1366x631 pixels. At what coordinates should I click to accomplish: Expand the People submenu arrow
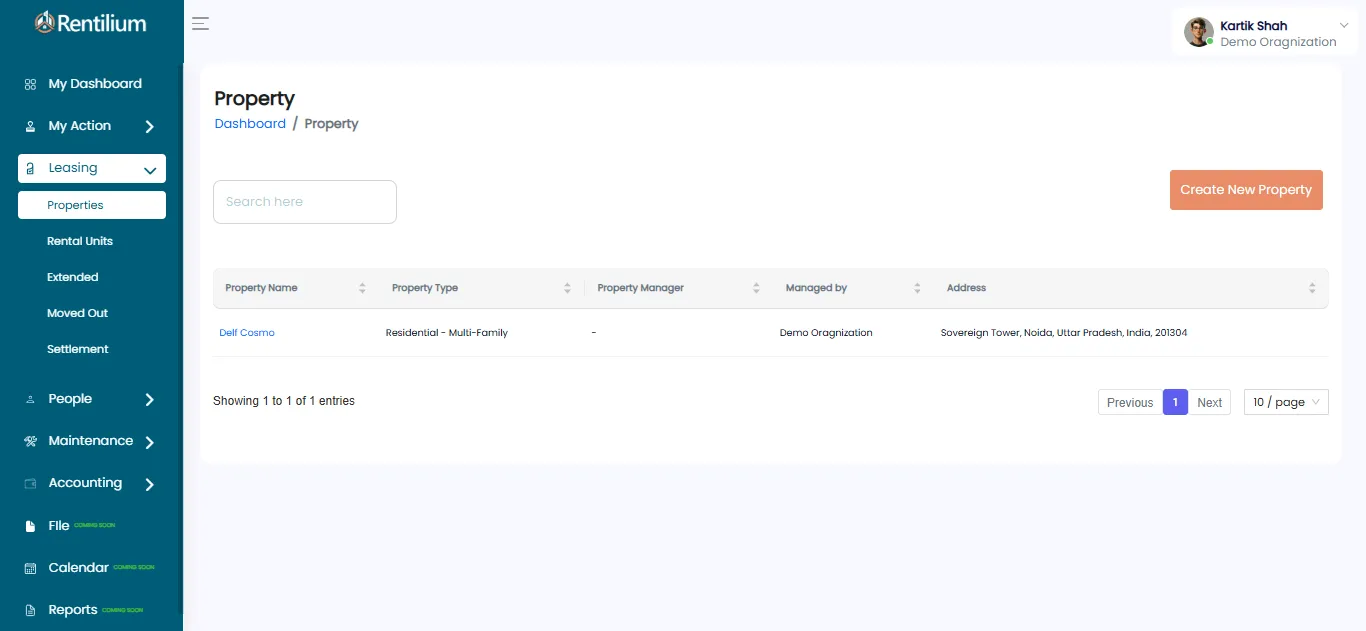[150, 400]
